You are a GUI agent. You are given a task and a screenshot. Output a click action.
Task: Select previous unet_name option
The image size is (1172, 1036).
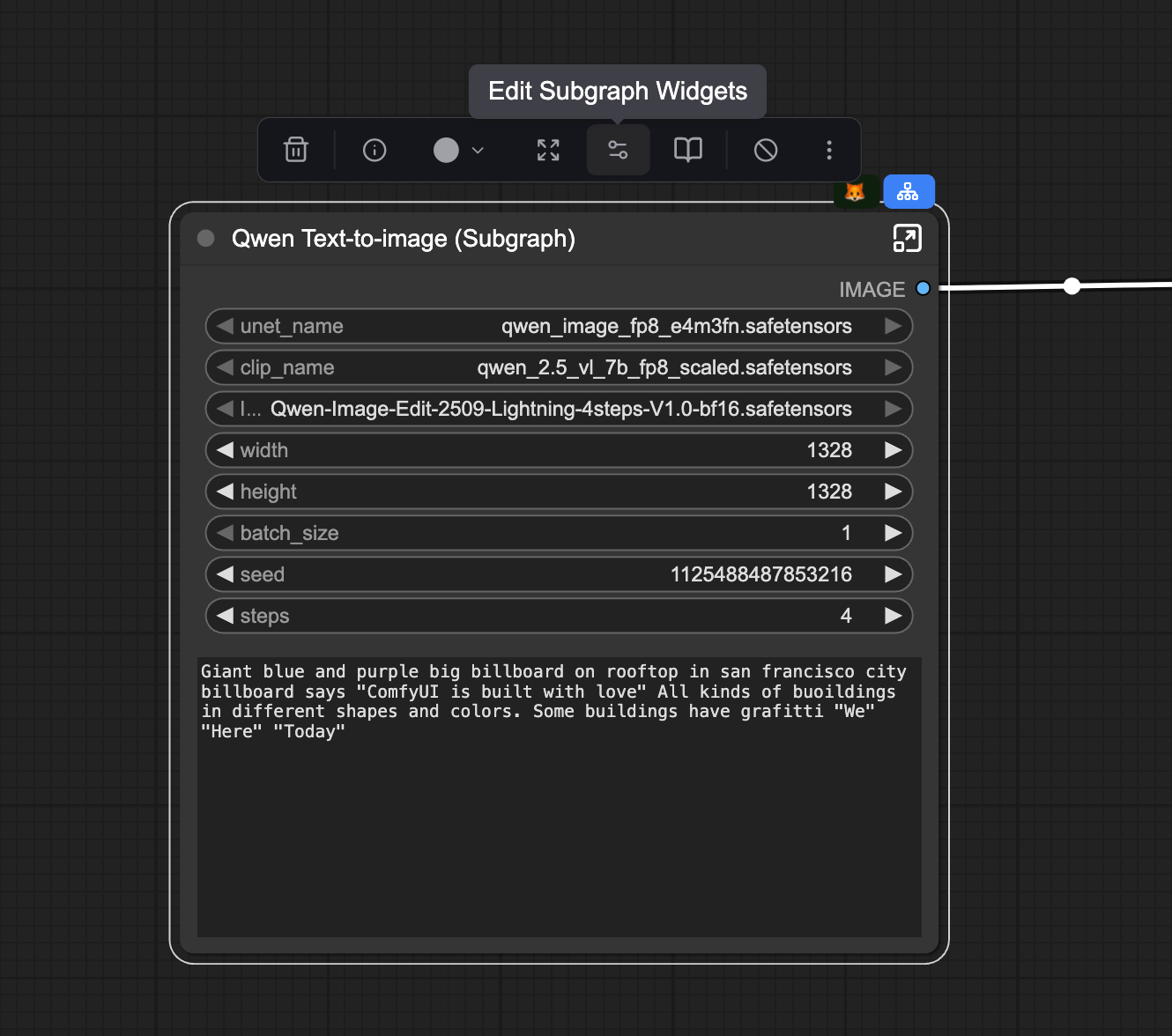[x=226, y=326]
